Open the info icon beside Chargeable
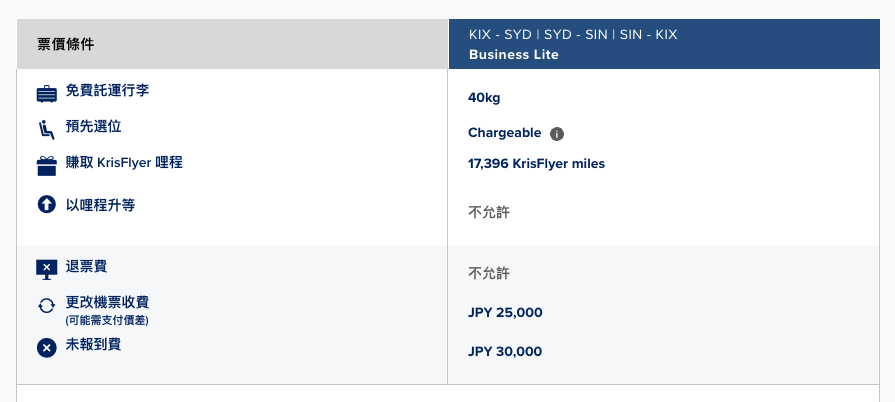 (x=557, y=134)
